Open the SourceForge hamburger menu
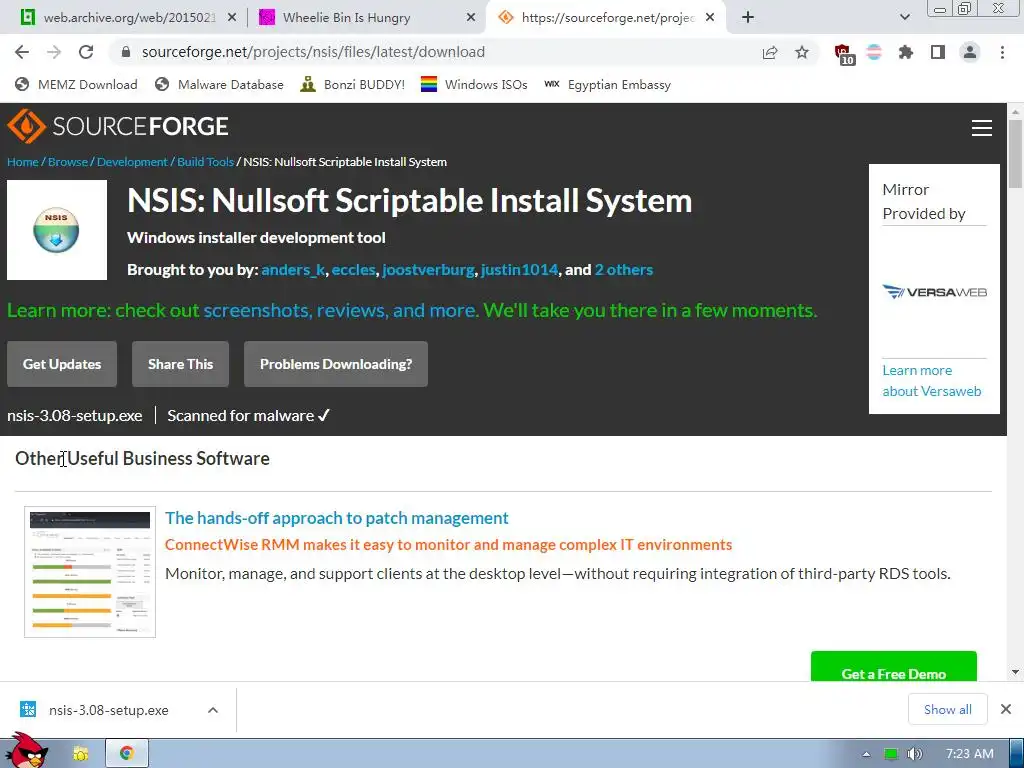 click(982, 128)
